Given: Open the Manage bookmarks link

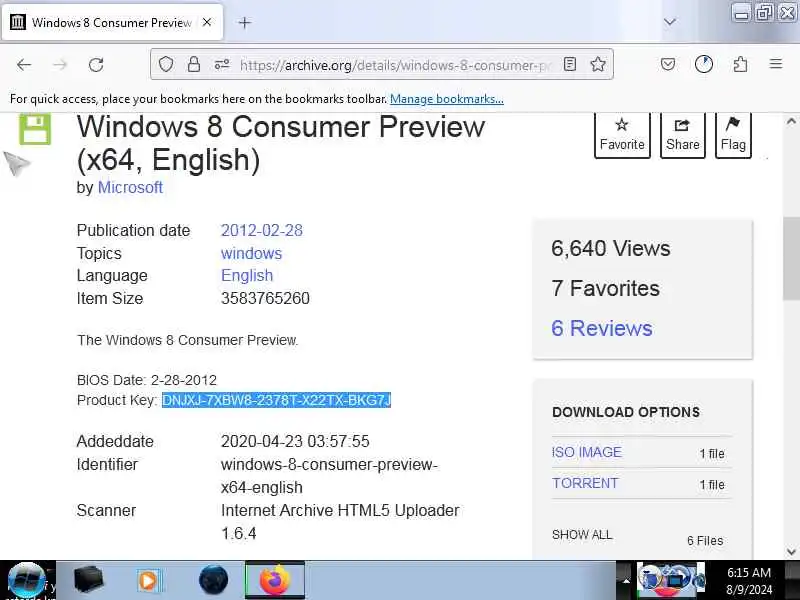Looking at the screenshot, I should 446,99.
